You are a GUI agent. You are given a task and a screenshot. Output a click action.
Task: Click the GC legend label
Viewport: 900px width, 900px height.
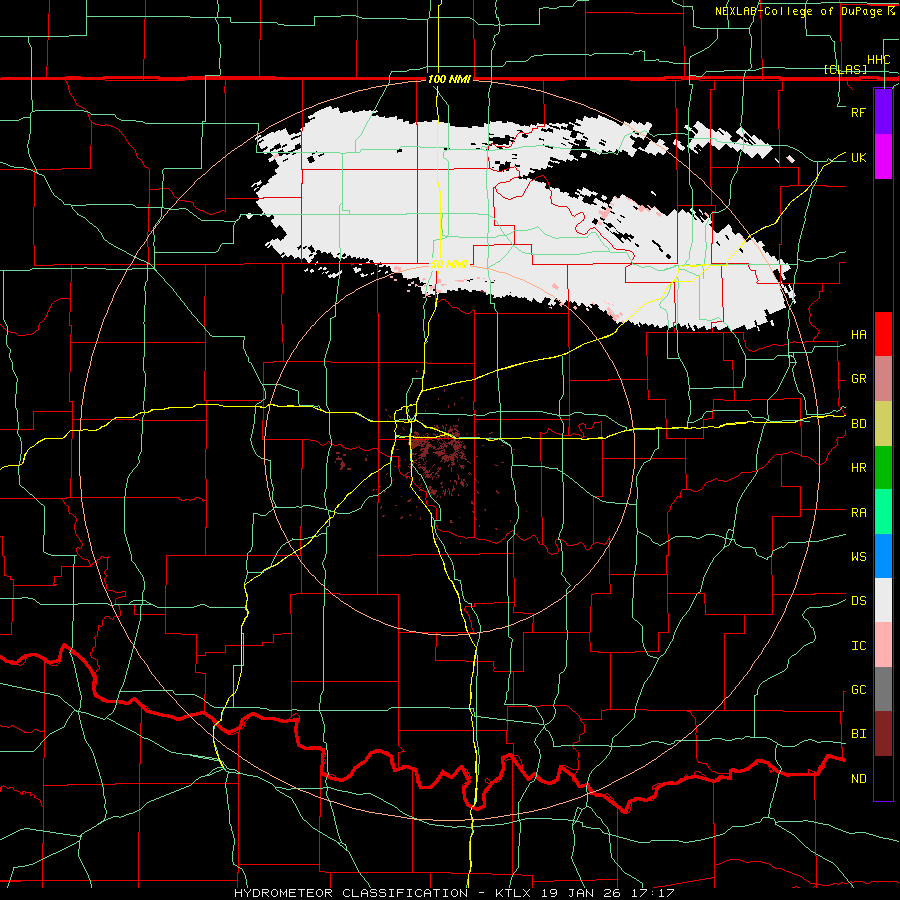click(858, 690)
